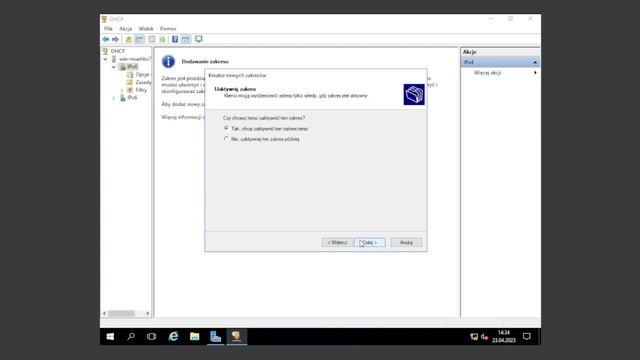This screenshot has width=640, height=360.
Task: Open the Widok menu
Action: coord(146,29)
